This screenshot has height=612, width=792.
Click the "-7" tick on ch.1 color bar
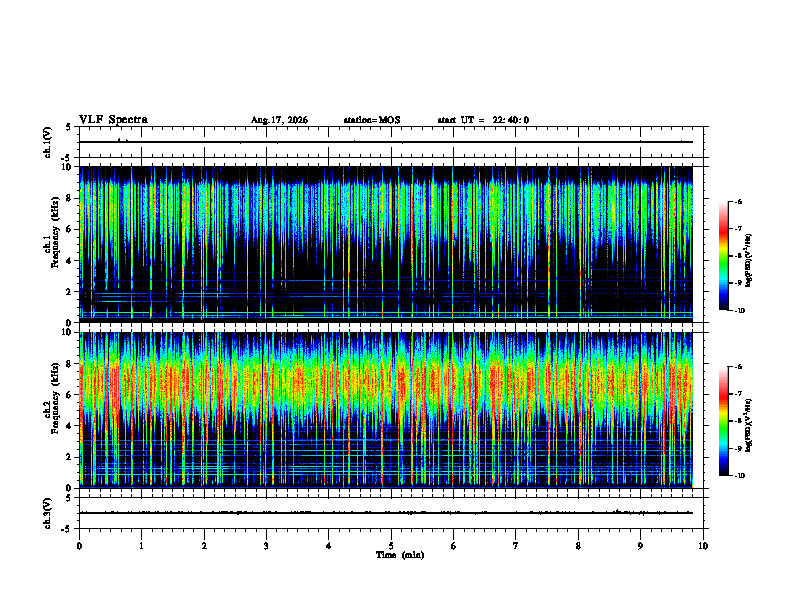(x=738, y=229)
